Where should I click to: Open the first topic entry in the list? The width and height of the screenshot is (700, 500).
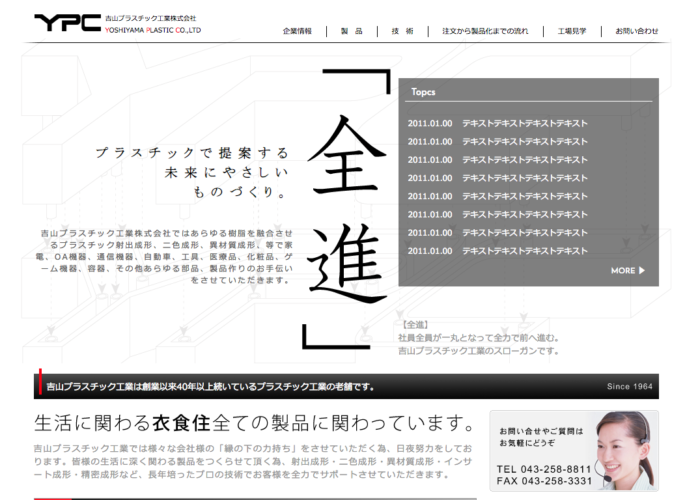click(x=497, y=124)
